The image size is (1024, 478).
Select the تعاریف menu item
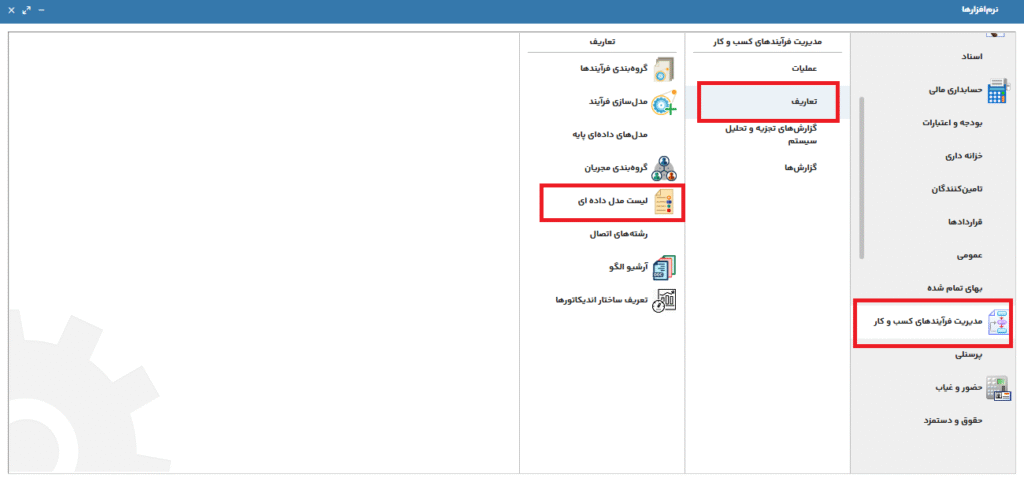coord(804,102)
